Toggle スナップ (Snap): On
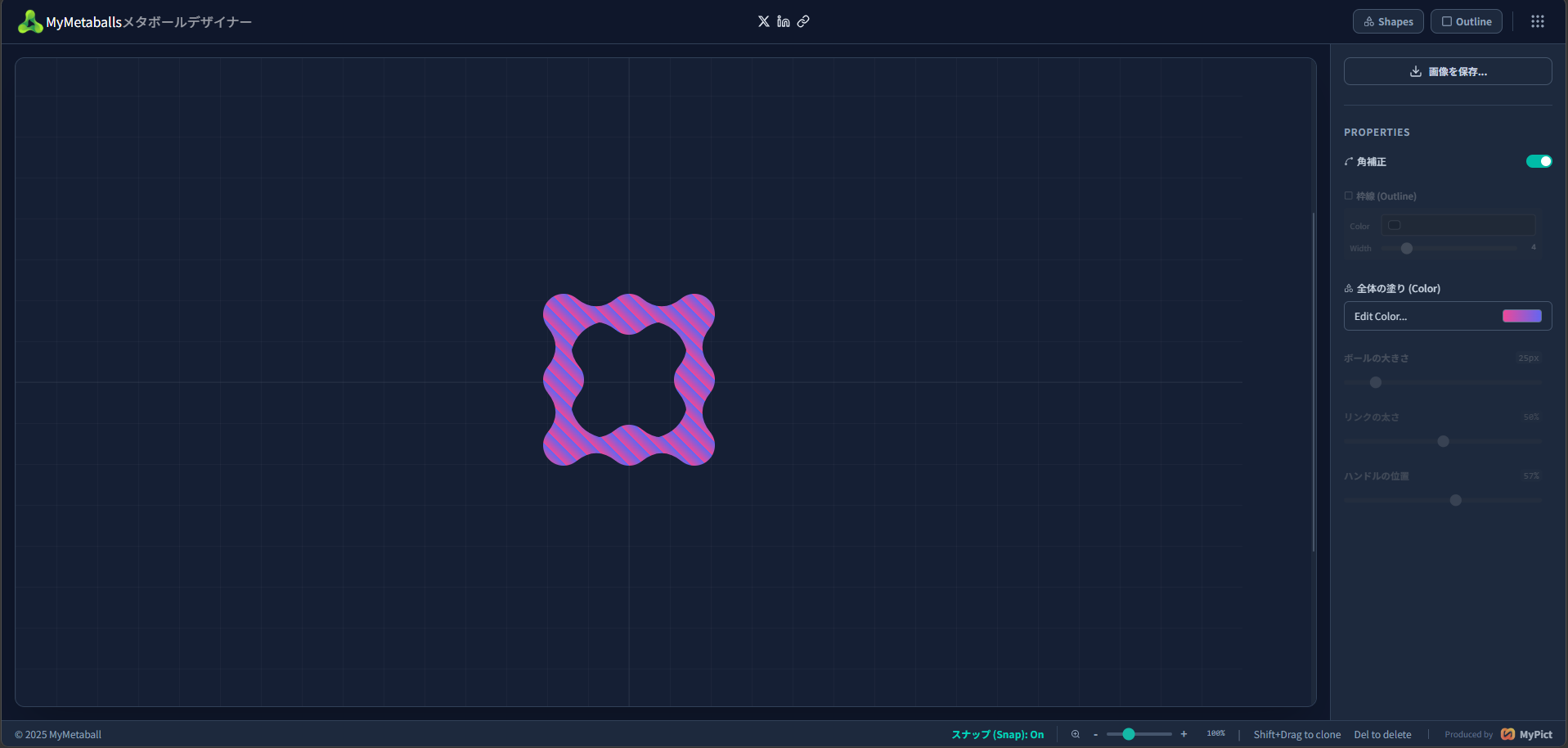Image resolution: width=1568 pixels, height=748 pixels. (x=997, y=734)
